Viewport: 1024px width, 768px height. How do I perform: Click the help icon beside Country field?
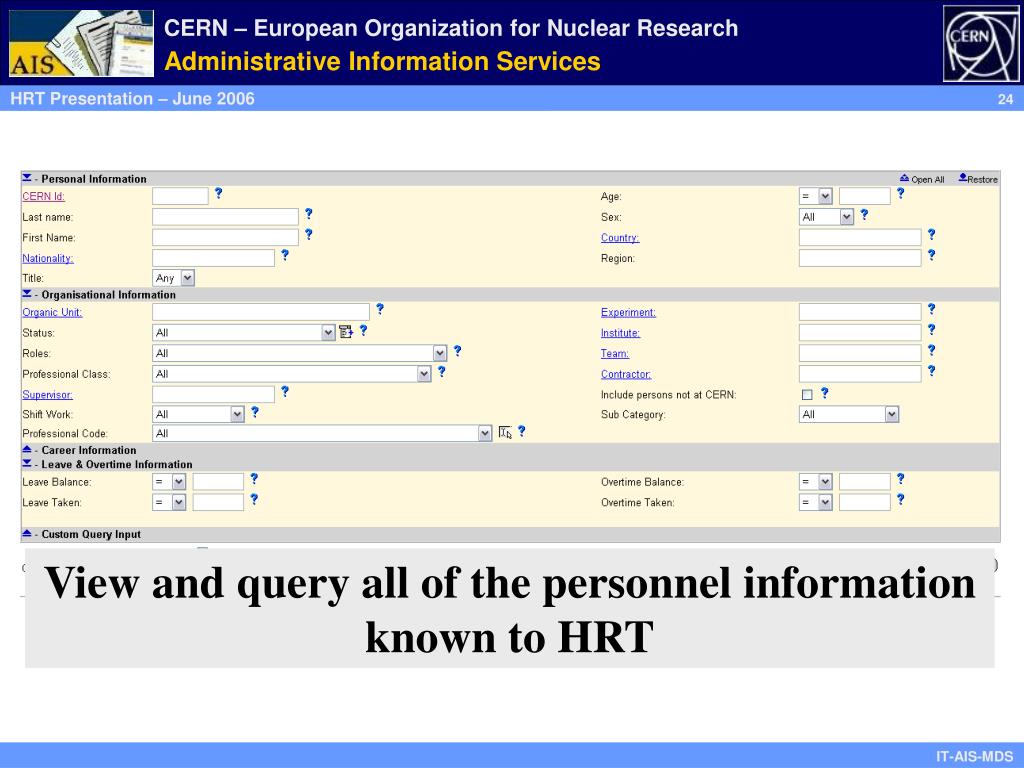point(931,234)
